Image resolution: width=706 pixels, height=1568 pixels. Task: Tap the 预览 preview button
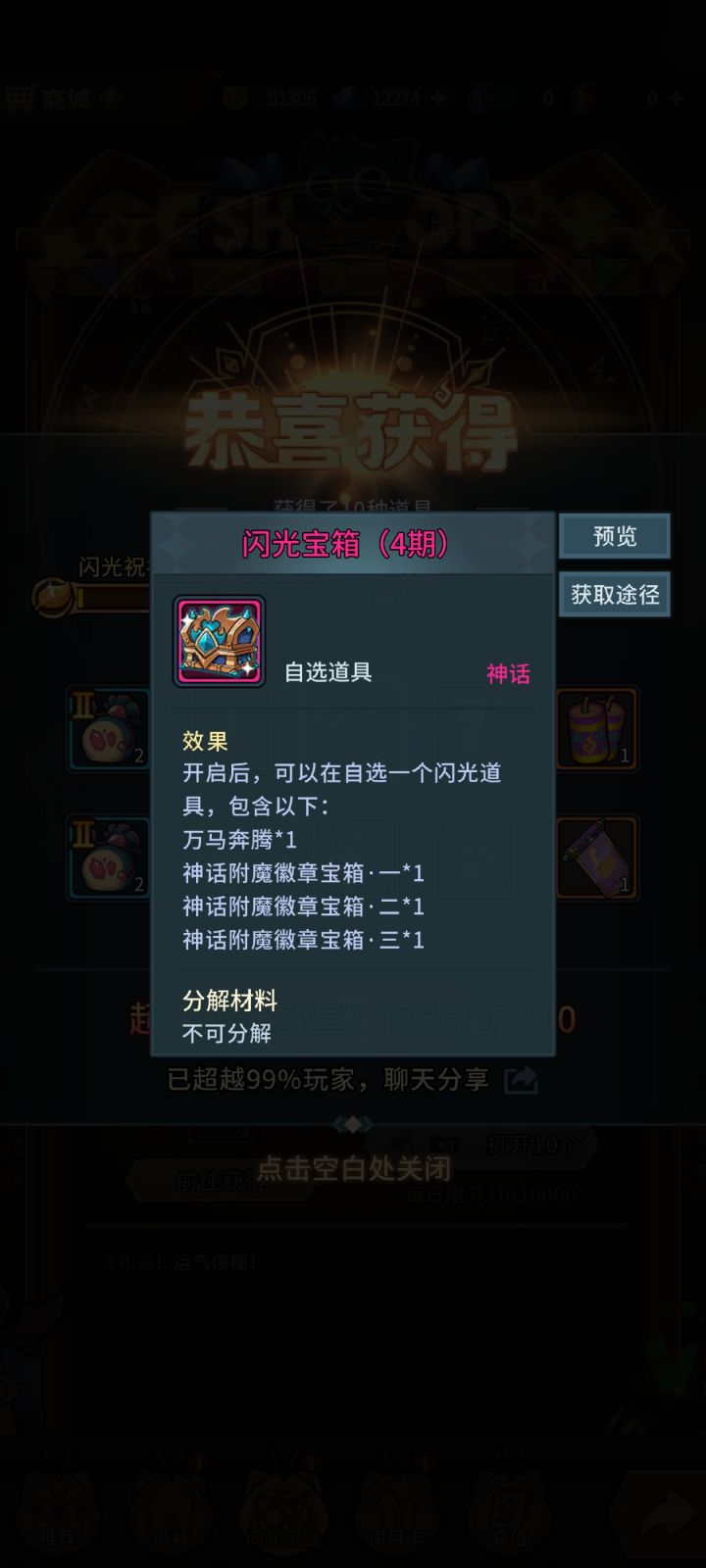[615, 536]
